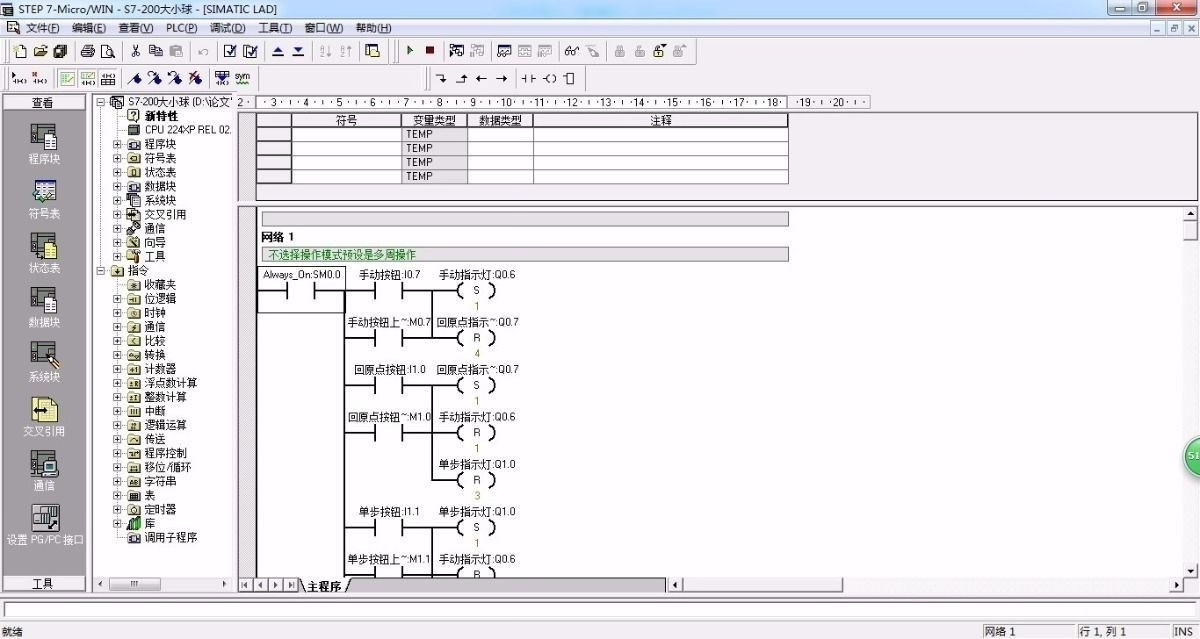Click the Cut scissors icon
1200x639 pixels.
135,51
